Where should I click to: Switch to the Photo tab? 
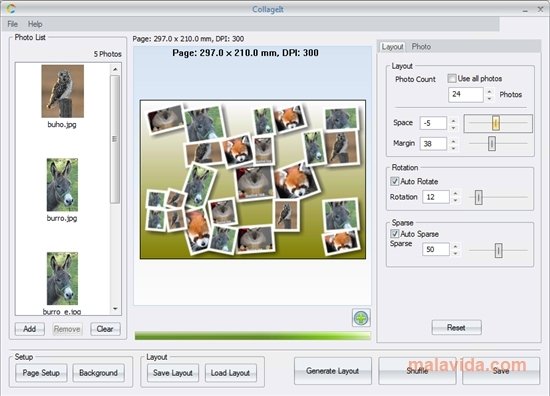coord(421,47)
